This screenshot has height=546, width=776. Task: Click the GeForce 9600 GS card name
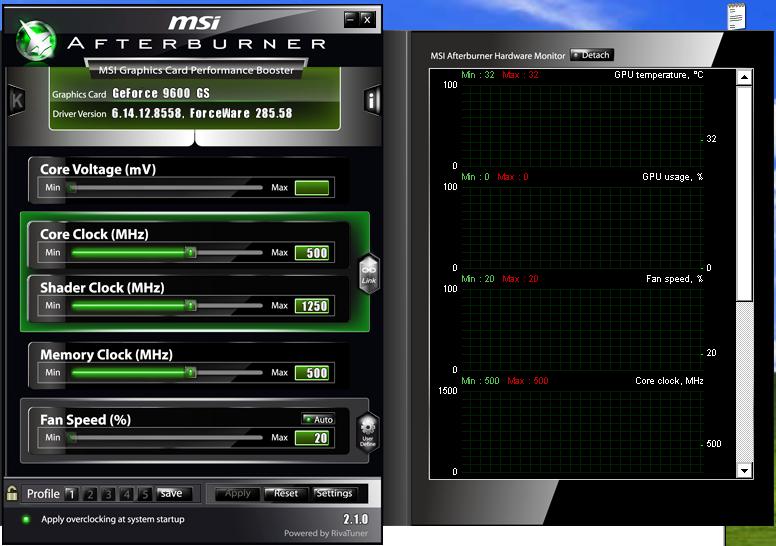tap(161, 93)
